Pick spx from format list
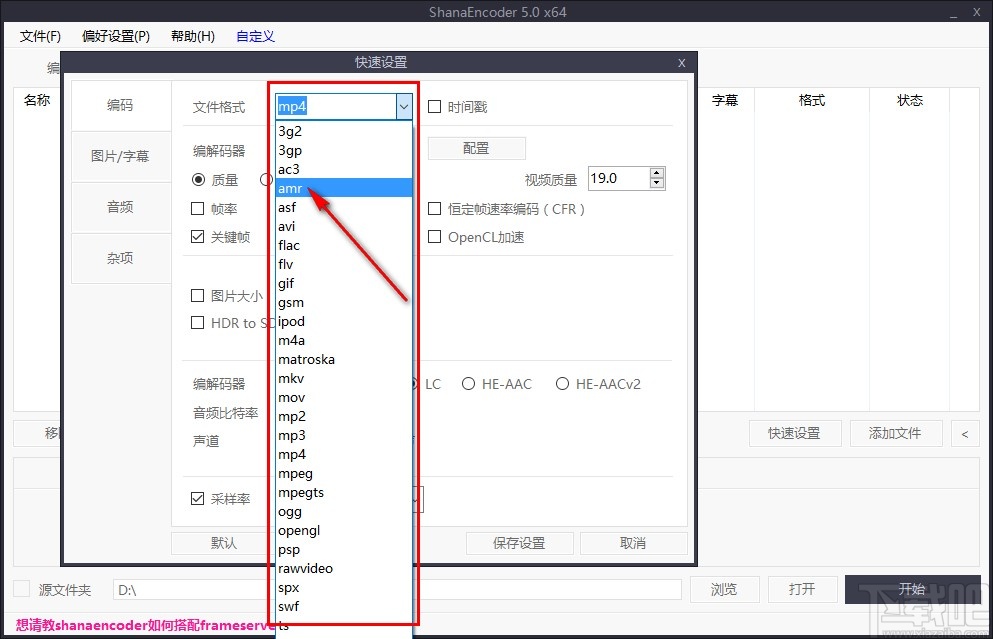Screen dimensions: 993x639 344,587
